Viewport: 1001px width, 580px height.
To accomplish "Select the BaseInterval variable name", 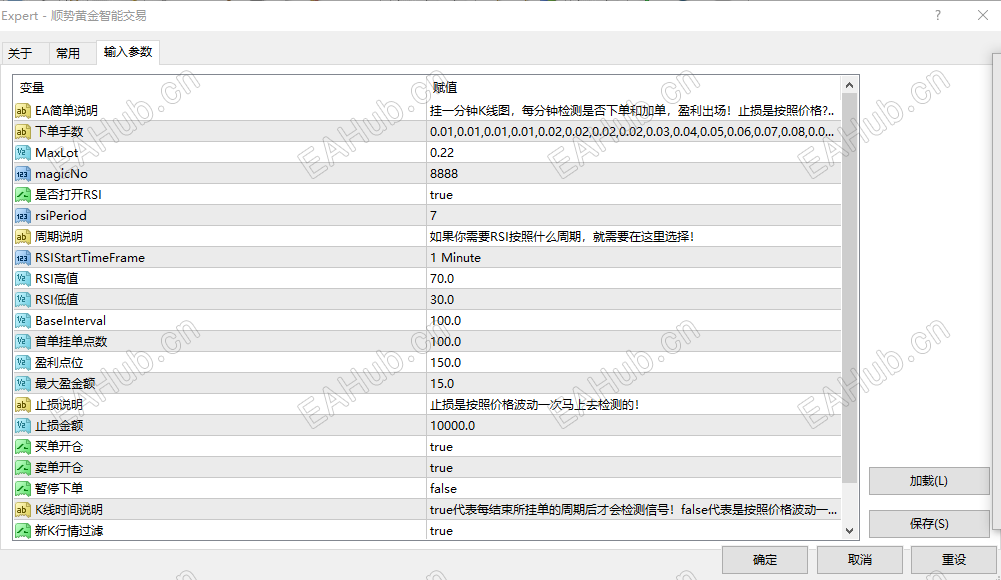I will 70,321.
